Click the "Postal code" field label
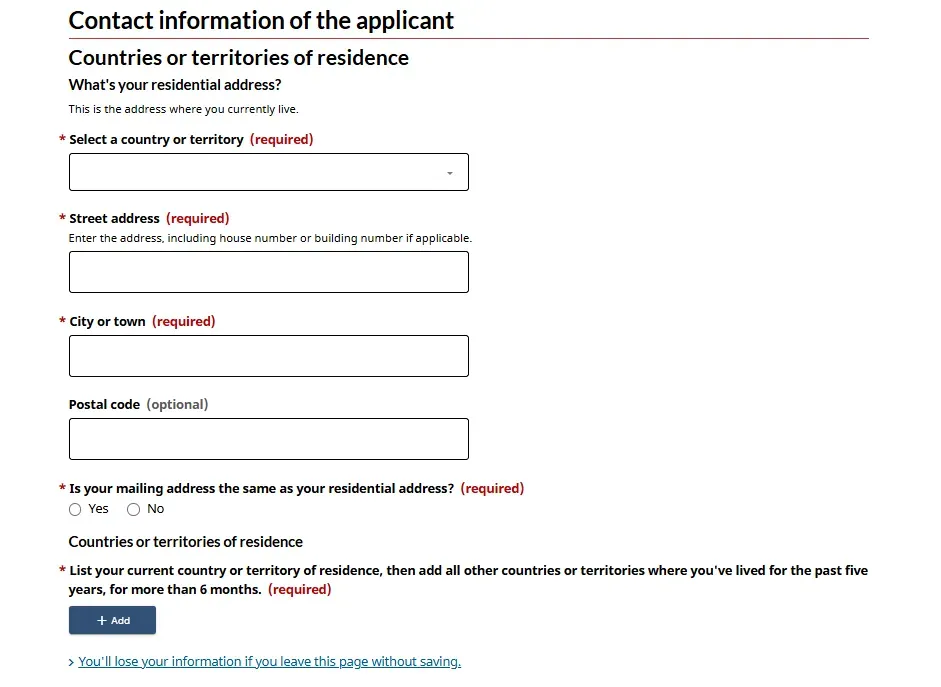The width and height of the screenshot is (941, 687). coord(104,405)
